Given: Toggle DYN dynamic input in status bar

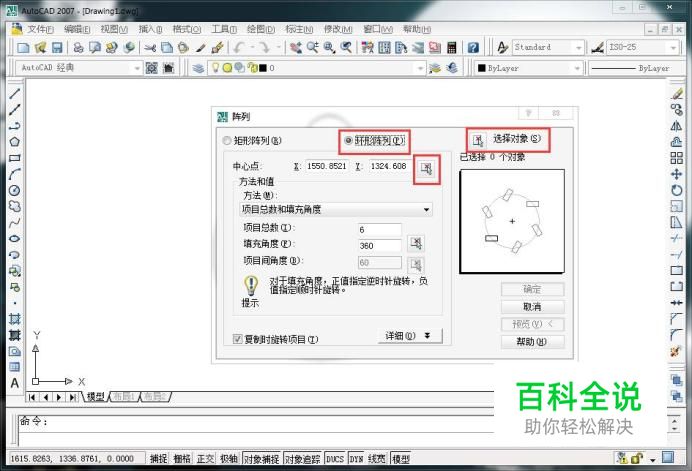Looking at the screenshot, I should (356, 459).
